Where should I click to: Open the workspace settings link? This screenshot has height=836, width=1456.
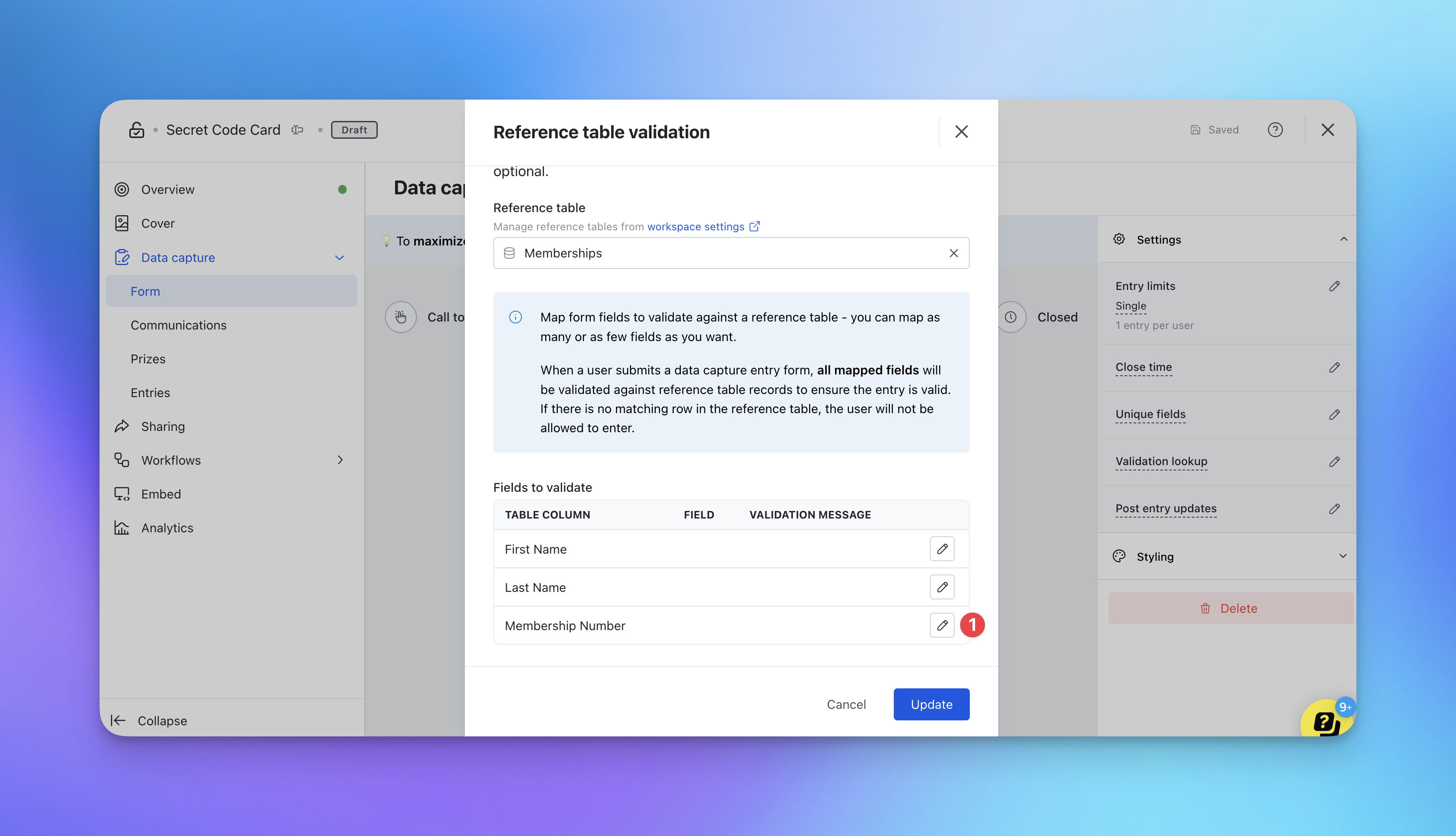pos(695,227)
